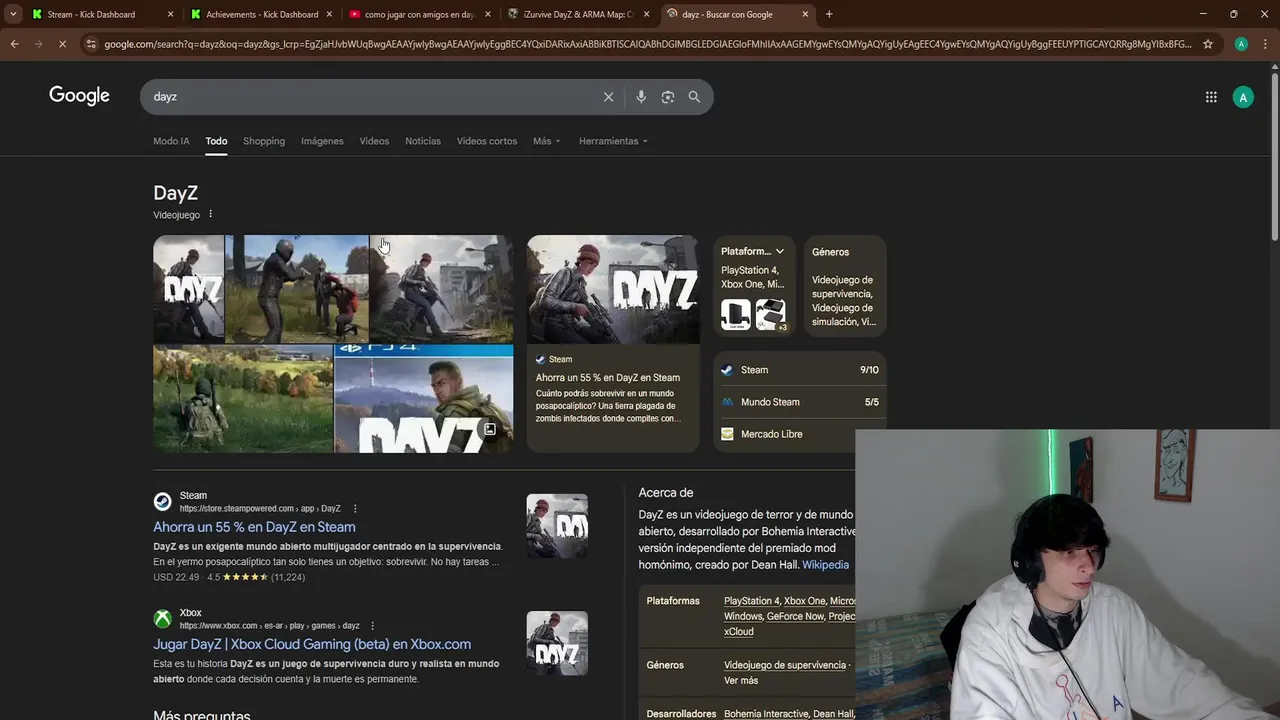
Task: Expand the Plataformas dropdown card
Action: point(753,251)
